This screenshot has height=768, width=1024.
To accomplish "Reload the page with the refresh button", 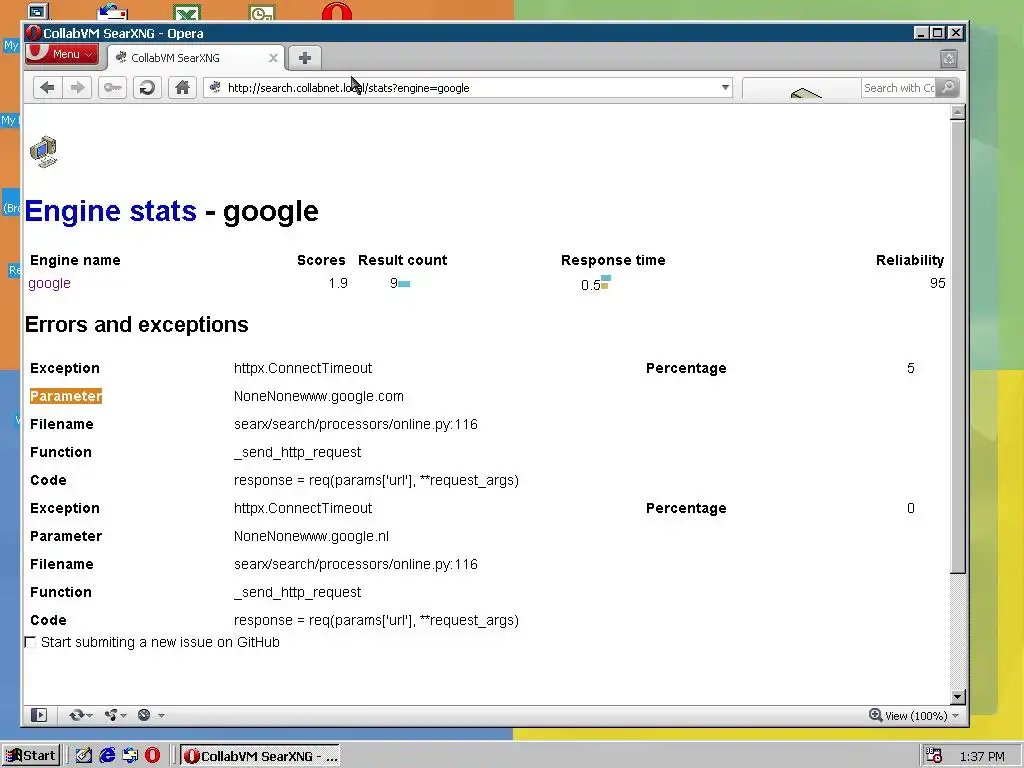I will coord(148,88).
